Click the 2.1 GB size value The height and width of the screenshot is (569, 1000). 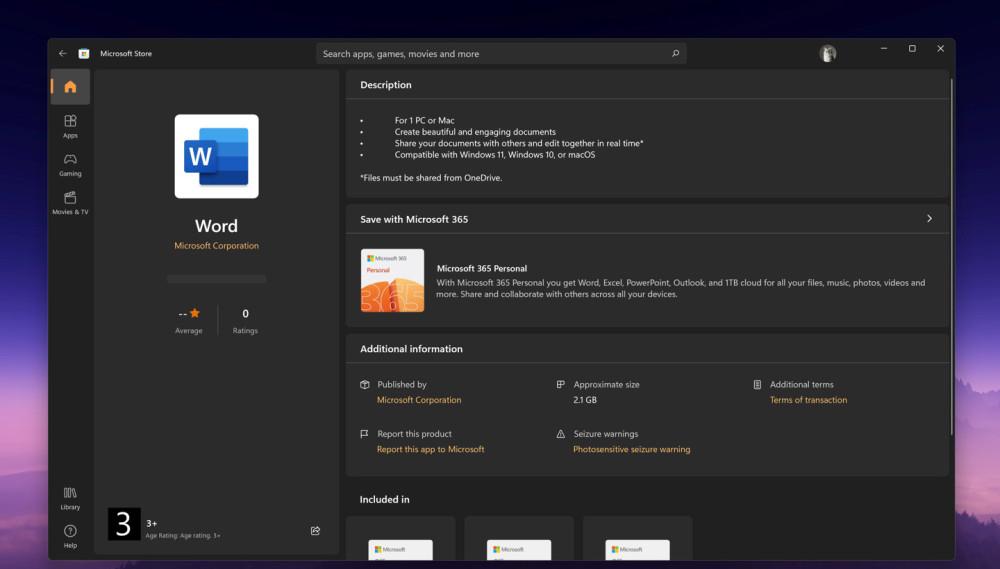coord(585,400)
